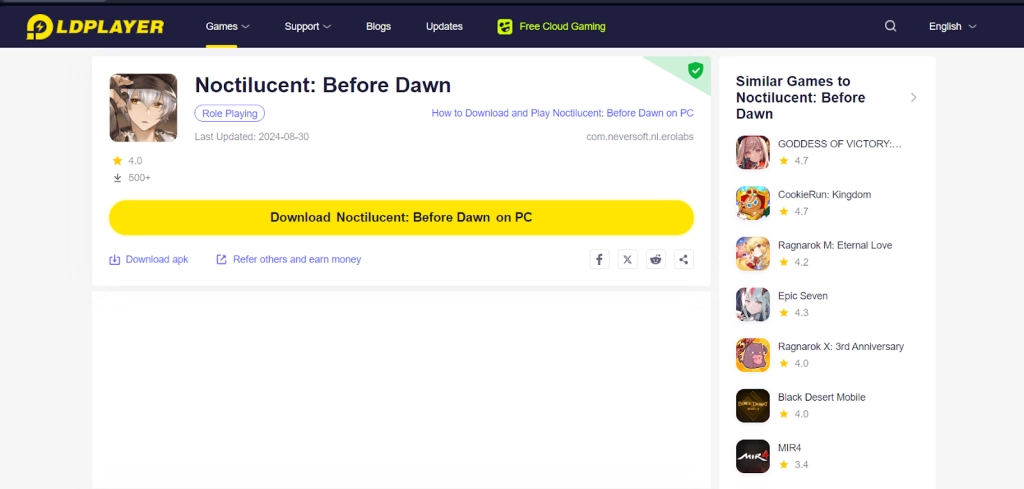
Task: Open the LDPlayer logo home link
Action: [x=95, y=27]
